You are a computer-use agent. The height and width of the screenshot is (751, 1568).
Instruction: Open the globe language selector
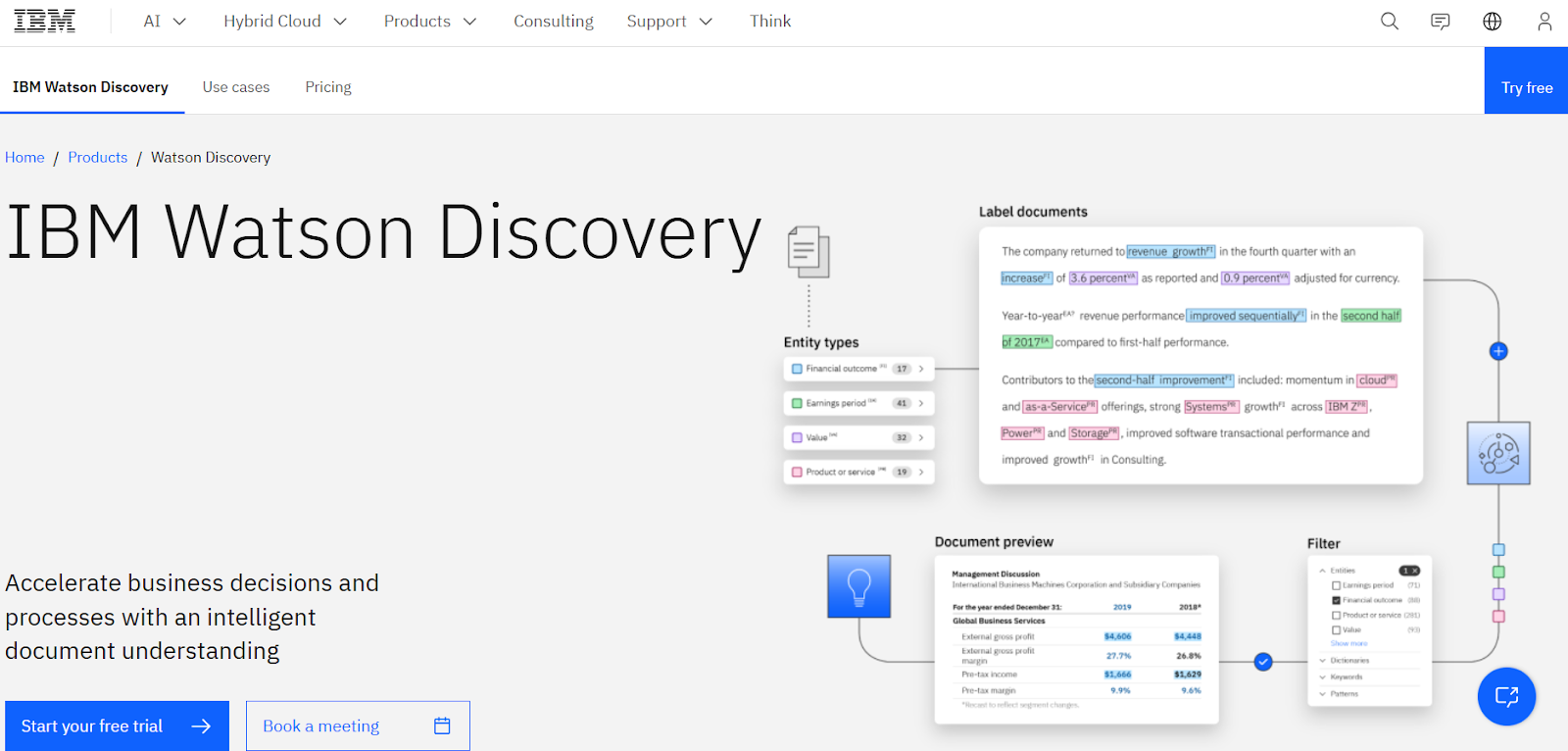[x=1493, y=21]
